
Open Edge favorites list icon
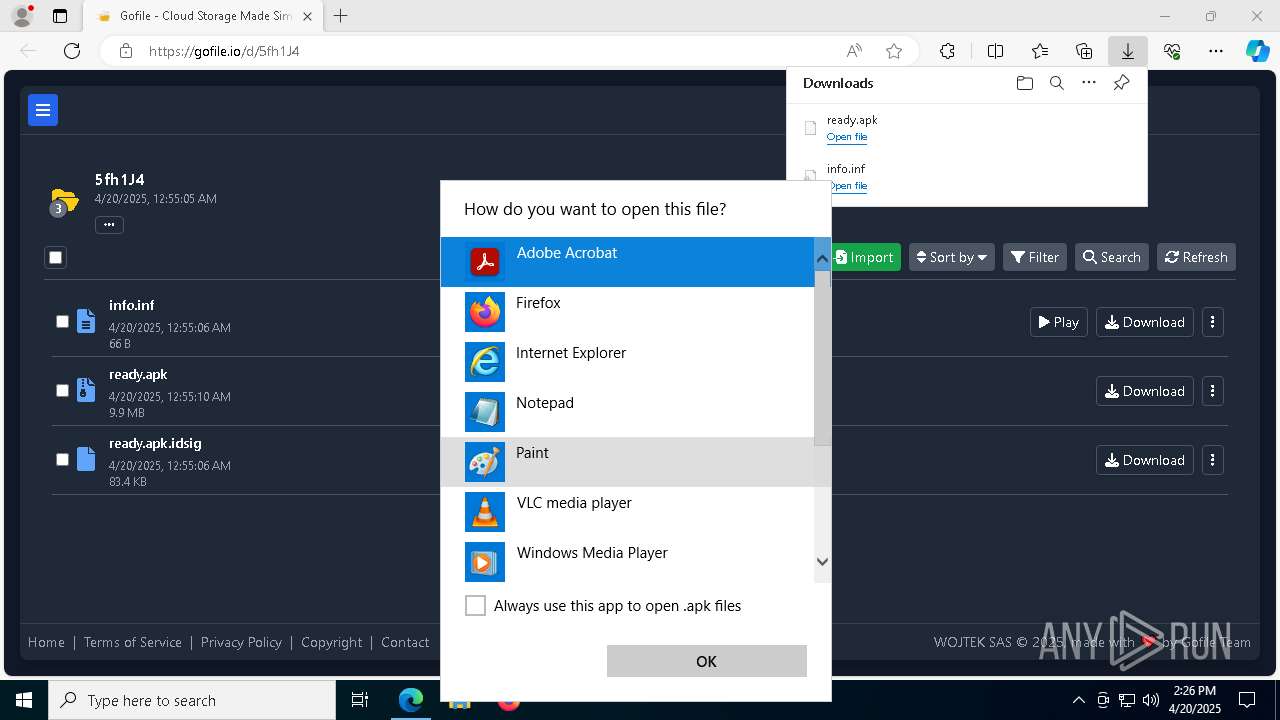pyautogui.click(x=1040, y=51)
